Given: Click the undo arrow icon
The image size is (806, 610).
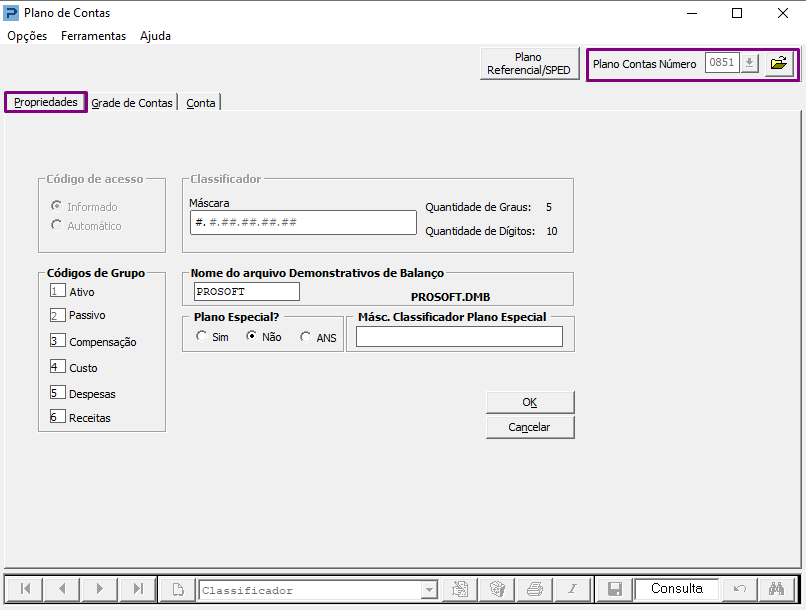Looking at the screenshot, I should (739, 589).
